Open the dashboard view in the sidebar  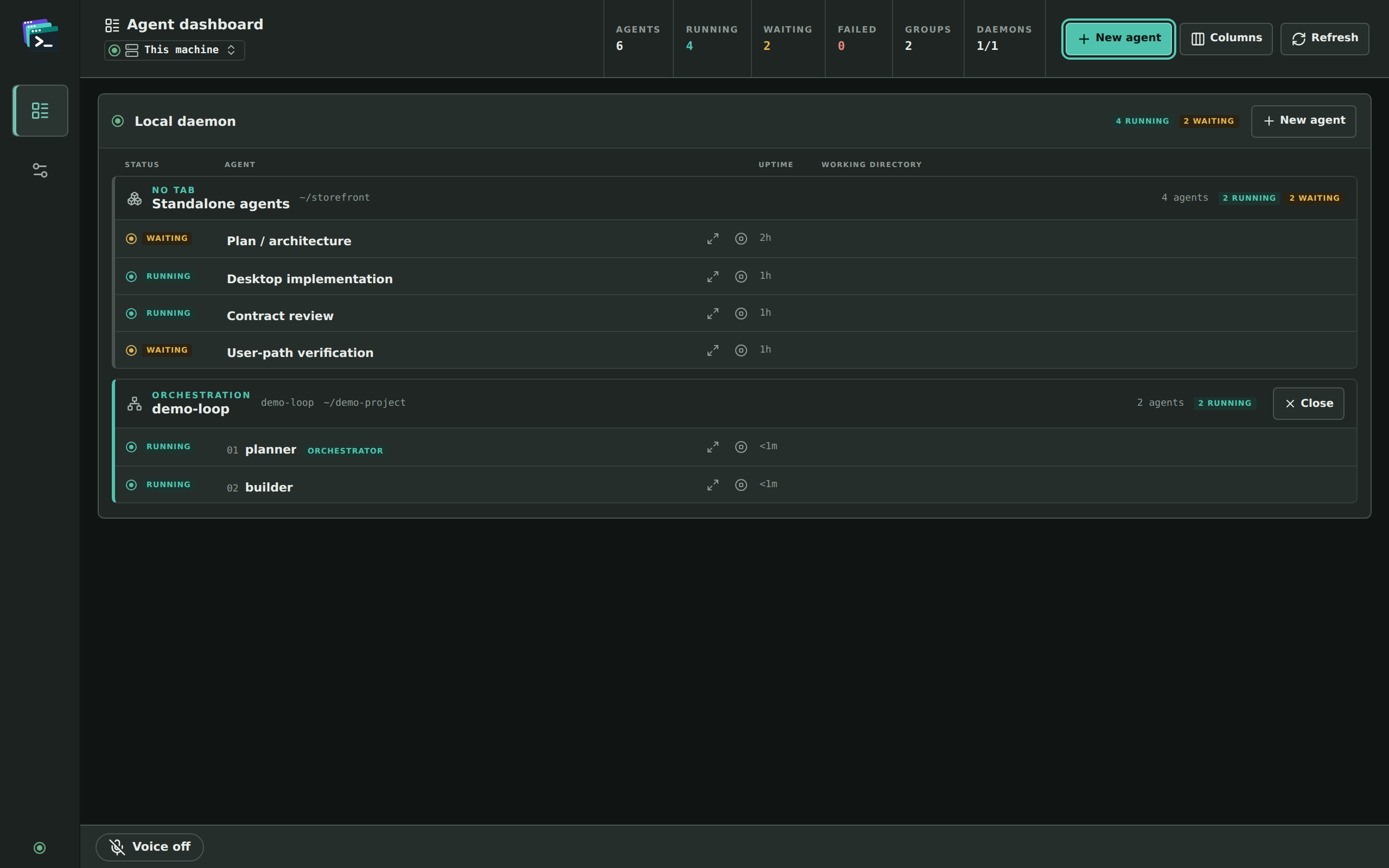tap(40, 111)
